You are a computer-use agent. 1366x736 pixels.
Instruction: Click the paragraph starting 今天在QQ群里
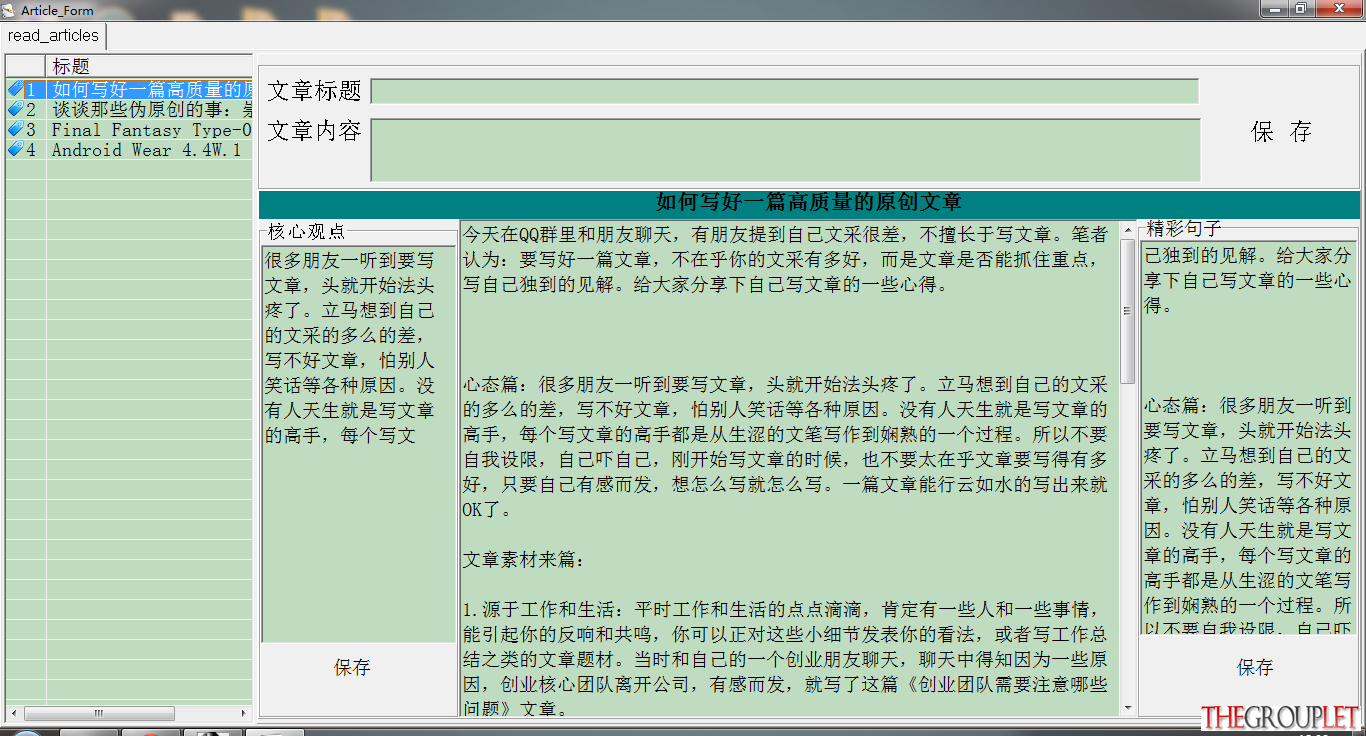tap(785, 260)
